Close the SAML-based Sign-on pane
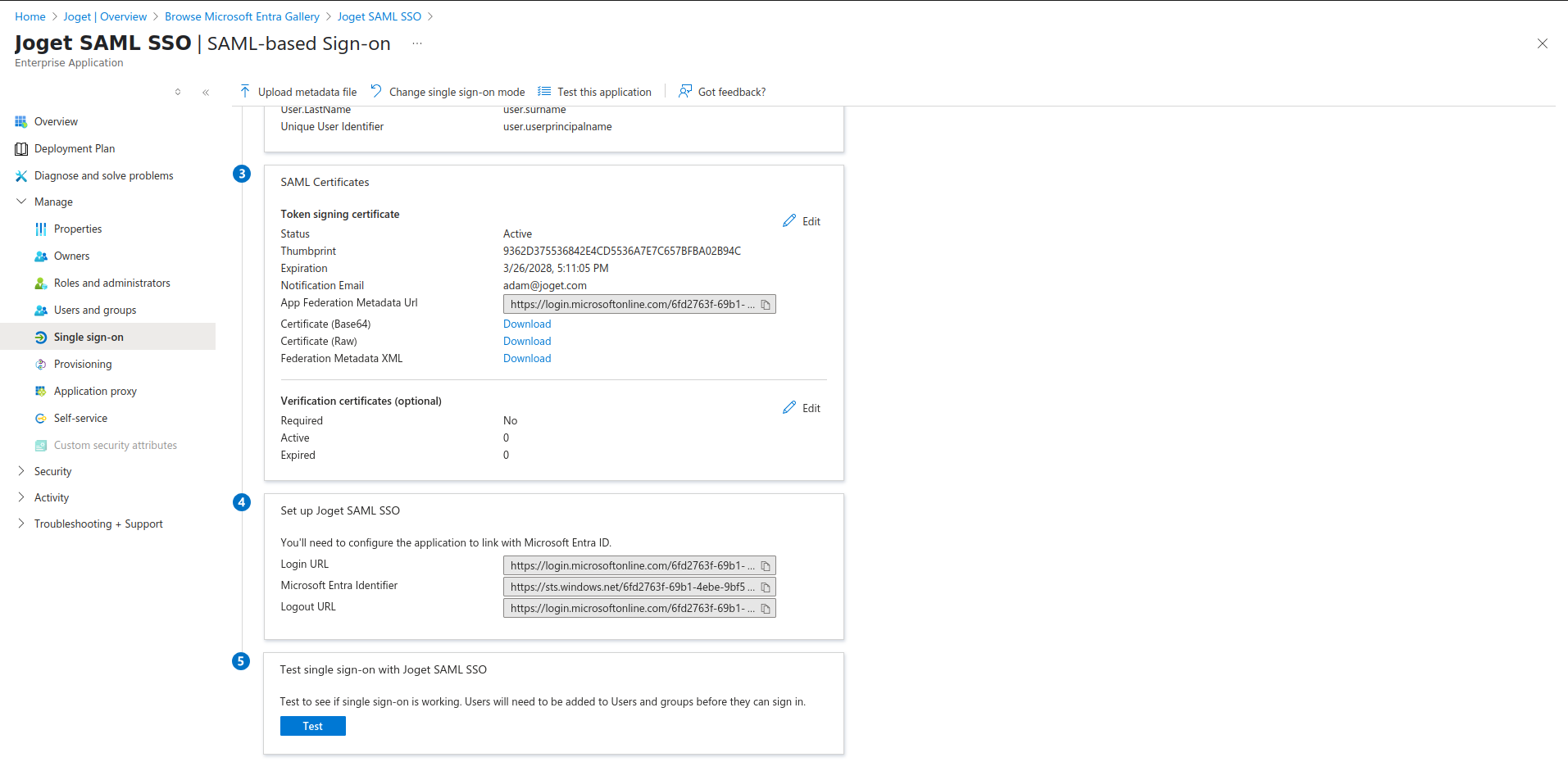The width and height of the screenshot is (1568, 780). [x=1543, y=43]
